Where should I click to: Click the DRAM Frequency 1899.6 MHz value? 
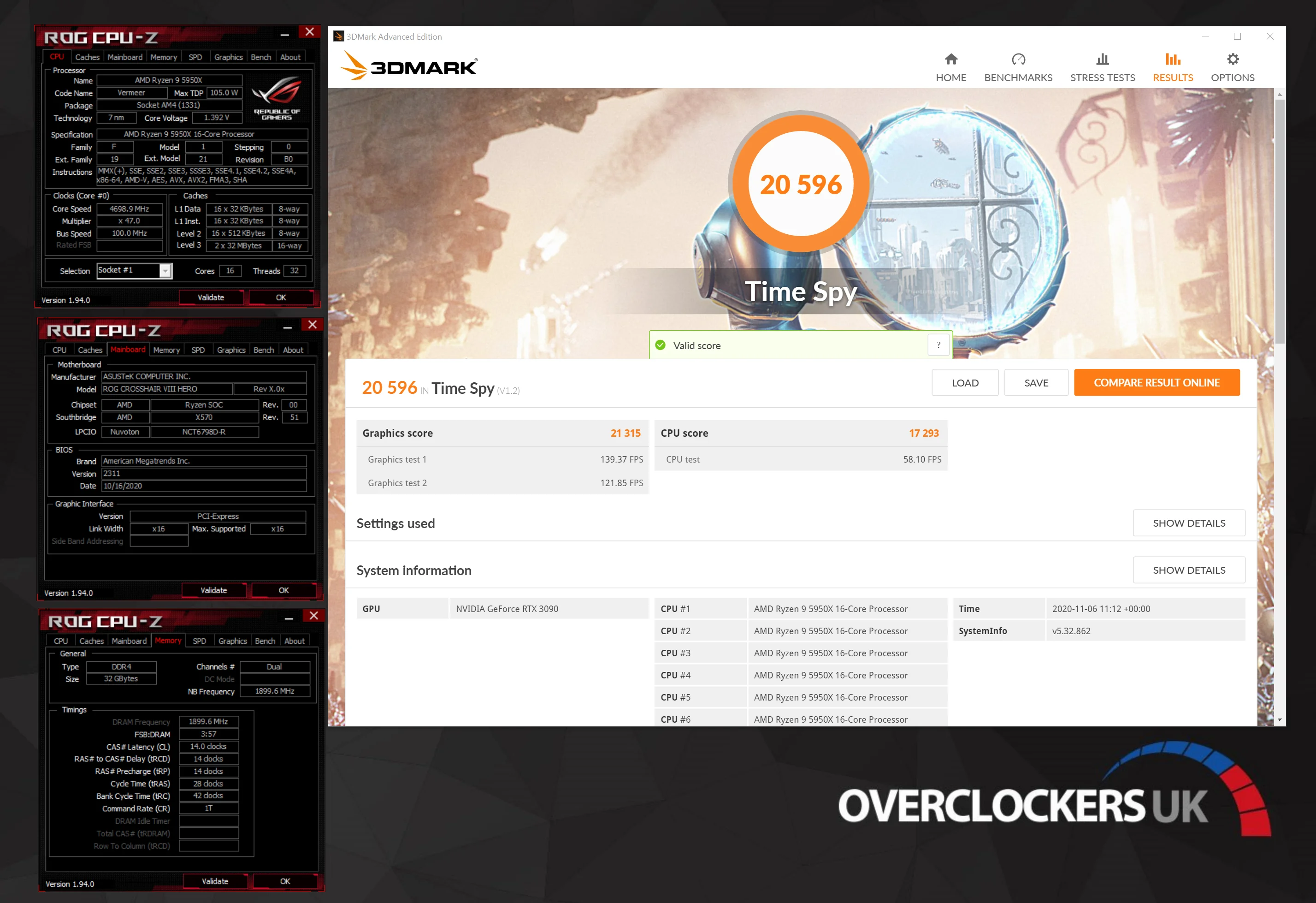(x=208, y=721)
